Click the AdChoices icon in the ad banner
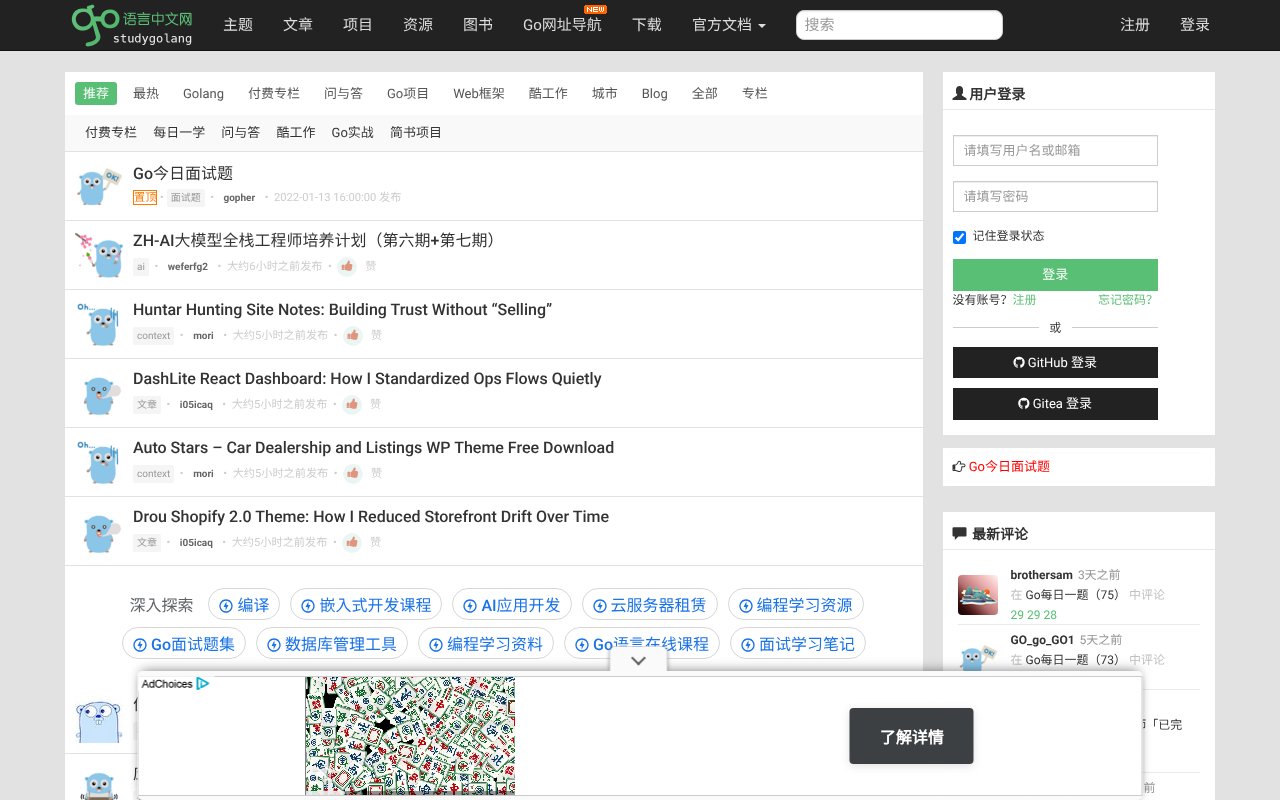The image size is (1280, 800). [203, 683]
